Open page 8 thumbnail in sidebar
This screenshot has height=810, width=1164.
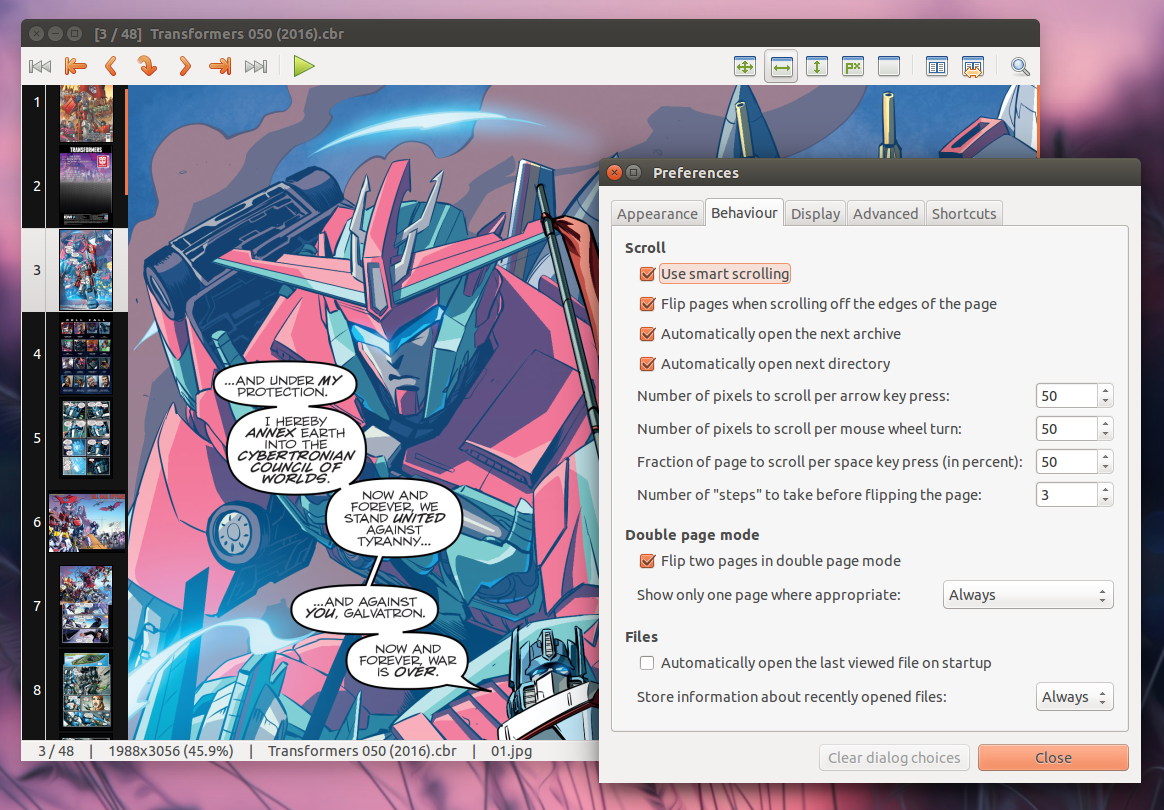click(x=86, y=690)
